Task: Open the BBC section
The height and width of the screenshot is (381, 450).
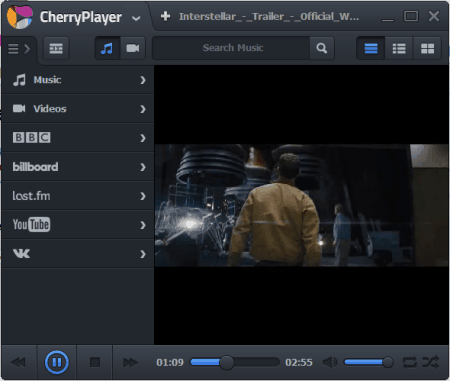Action: coord(78,138)
